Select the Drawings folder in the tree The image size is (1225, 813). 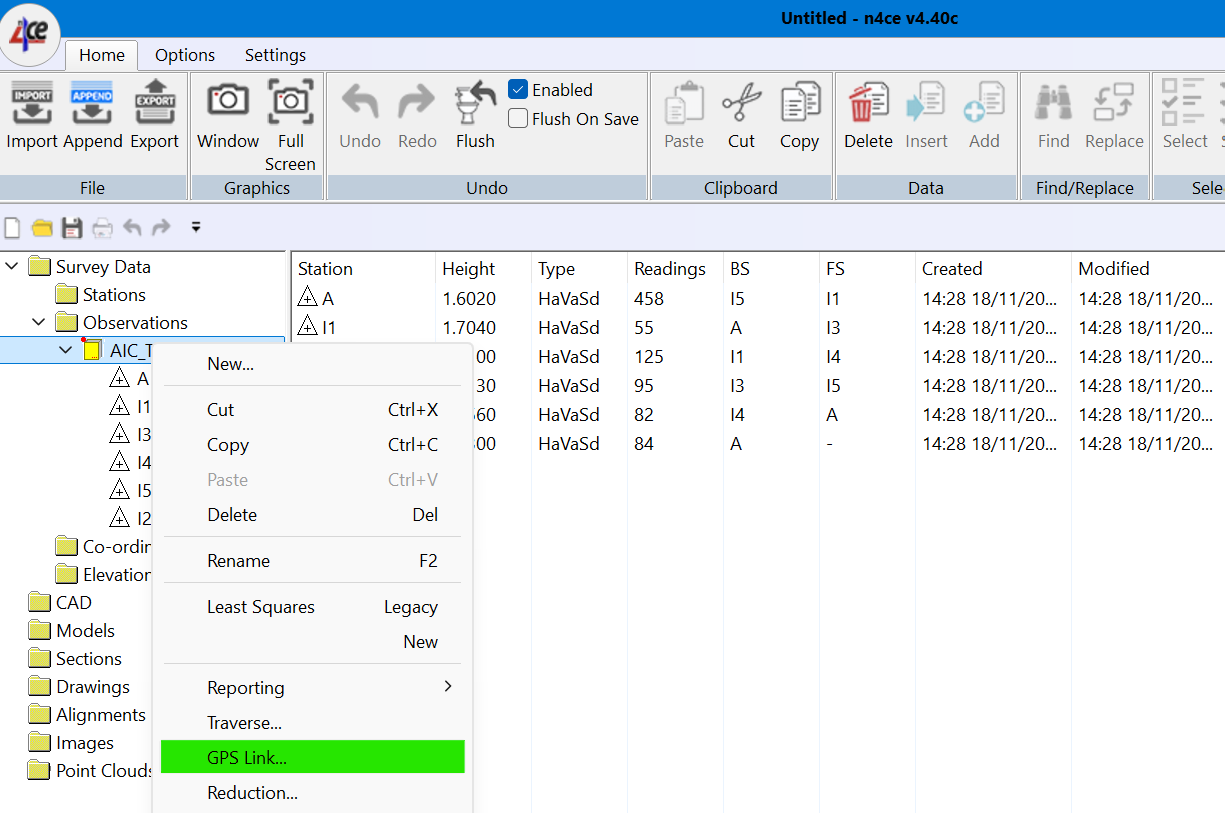79,687
